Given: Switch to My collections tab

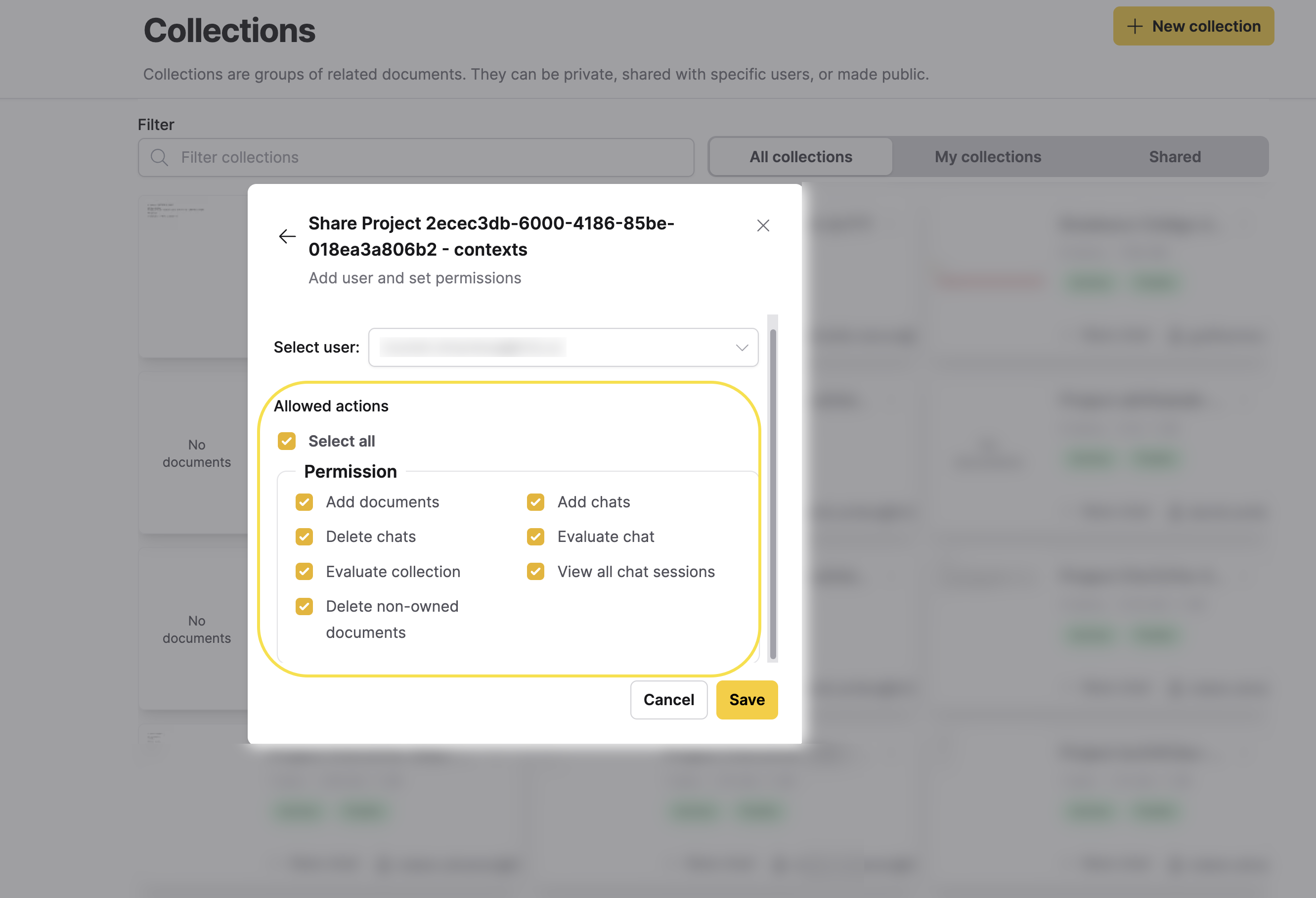Looking at the screenshot, I should (987, 157).
